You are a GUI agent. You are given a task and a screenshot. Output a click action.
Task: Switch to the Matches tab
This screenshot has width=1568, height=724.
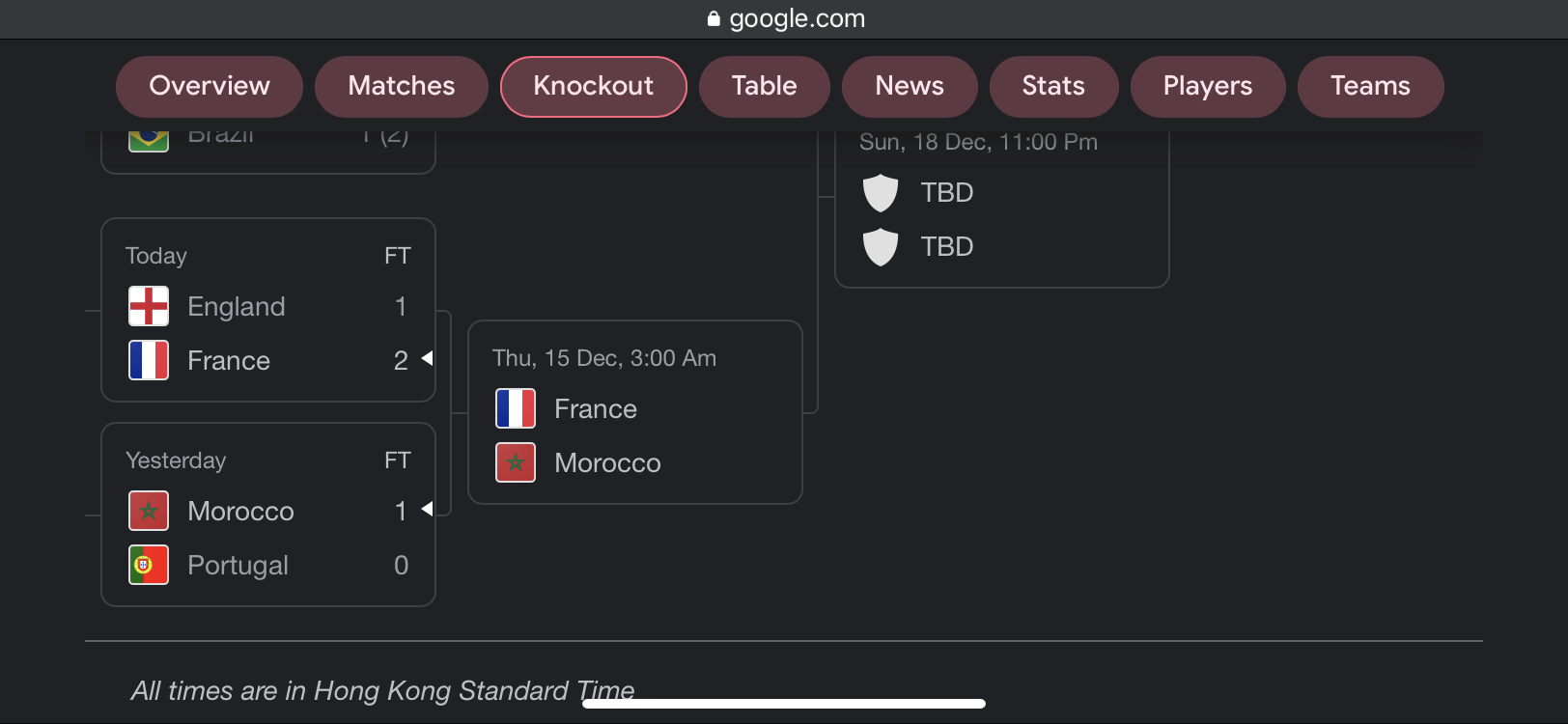tap(402, 86)
